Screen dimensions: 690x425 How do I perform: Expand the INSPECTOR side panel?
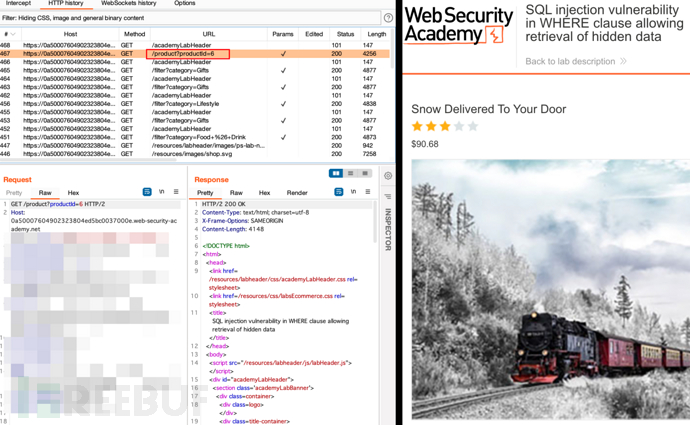click(388, 229)
